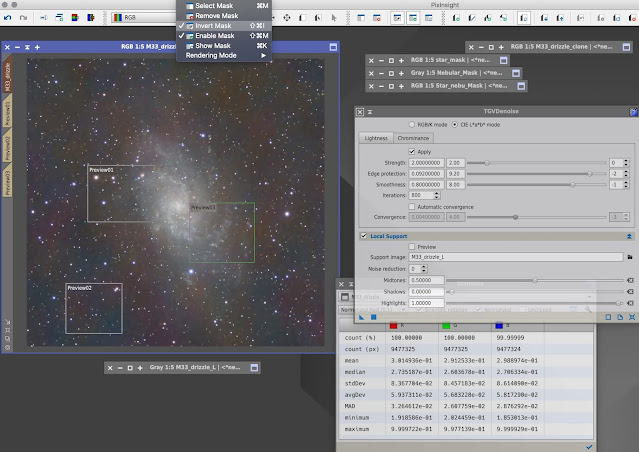This screenshot has width=639, height=452.
Task: Toggle the Automatic convergence checkbox
Action: point(412,206)
